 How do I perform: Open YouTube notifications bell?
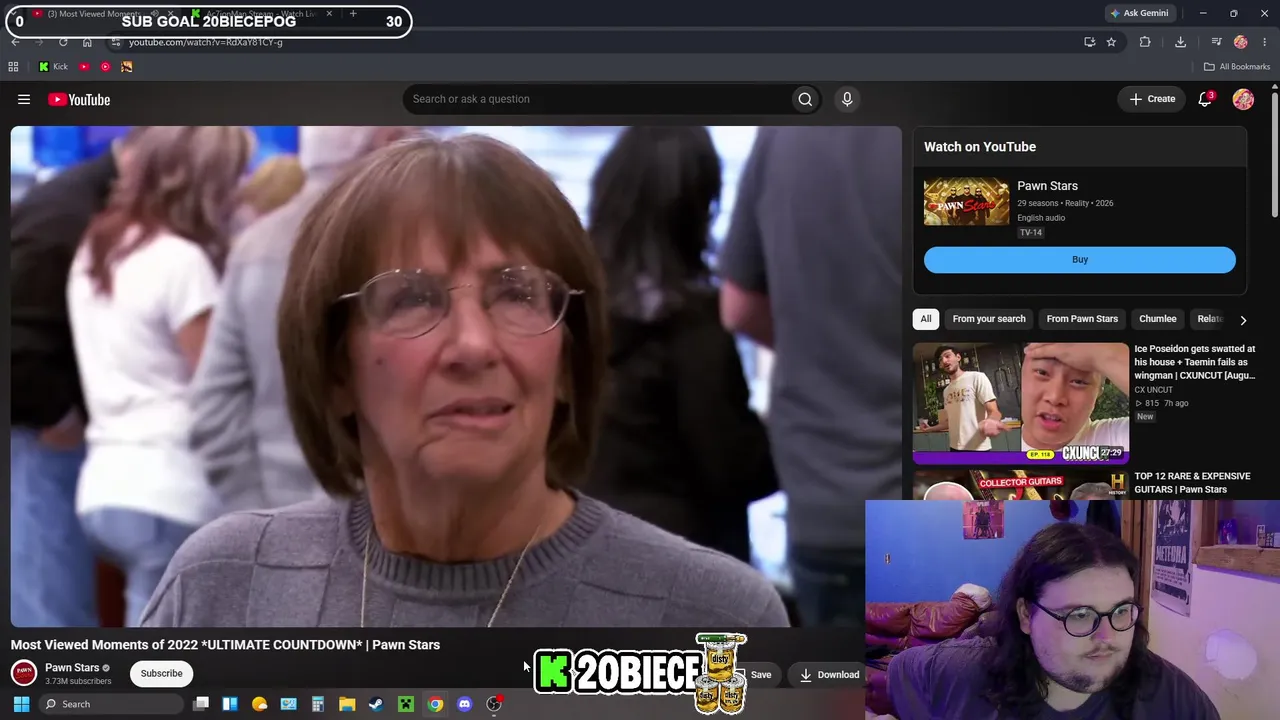point(1205,99)
